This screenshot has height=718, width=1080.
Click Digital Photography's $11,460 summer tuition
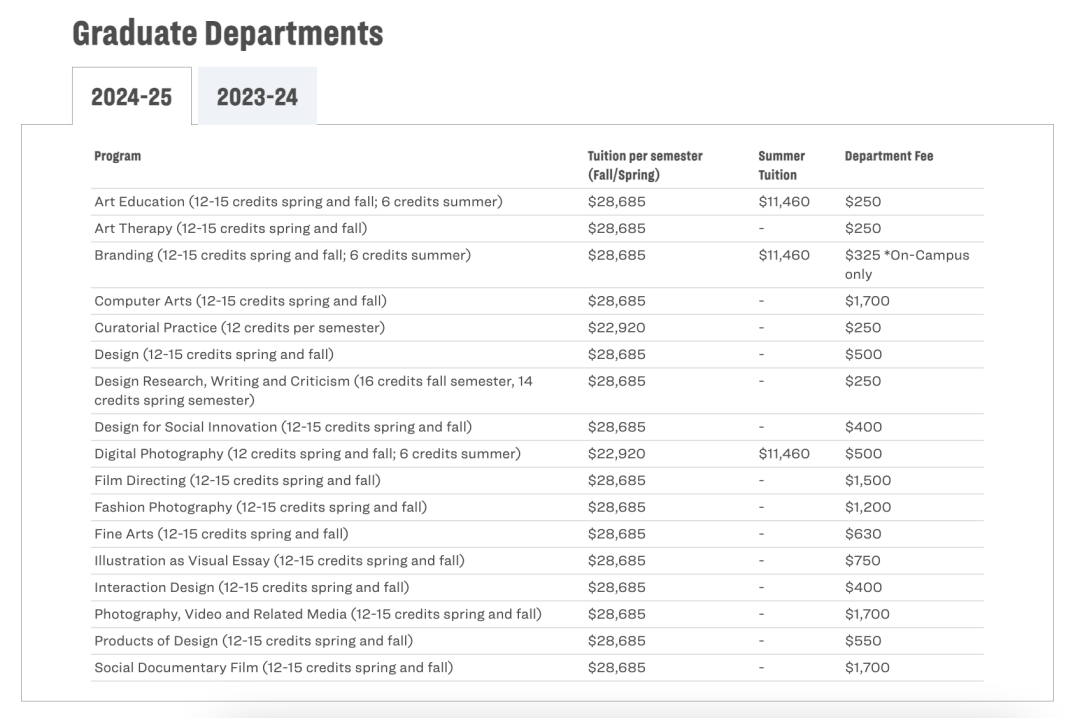784,454
